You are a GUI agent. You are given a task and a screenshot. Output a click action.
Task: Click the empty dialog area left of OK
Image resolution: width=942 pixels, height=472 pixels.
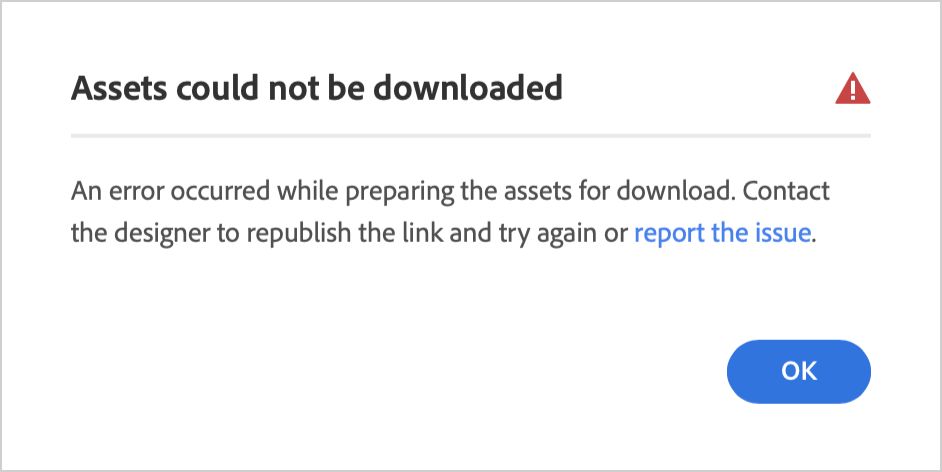[x=400, y=371]
